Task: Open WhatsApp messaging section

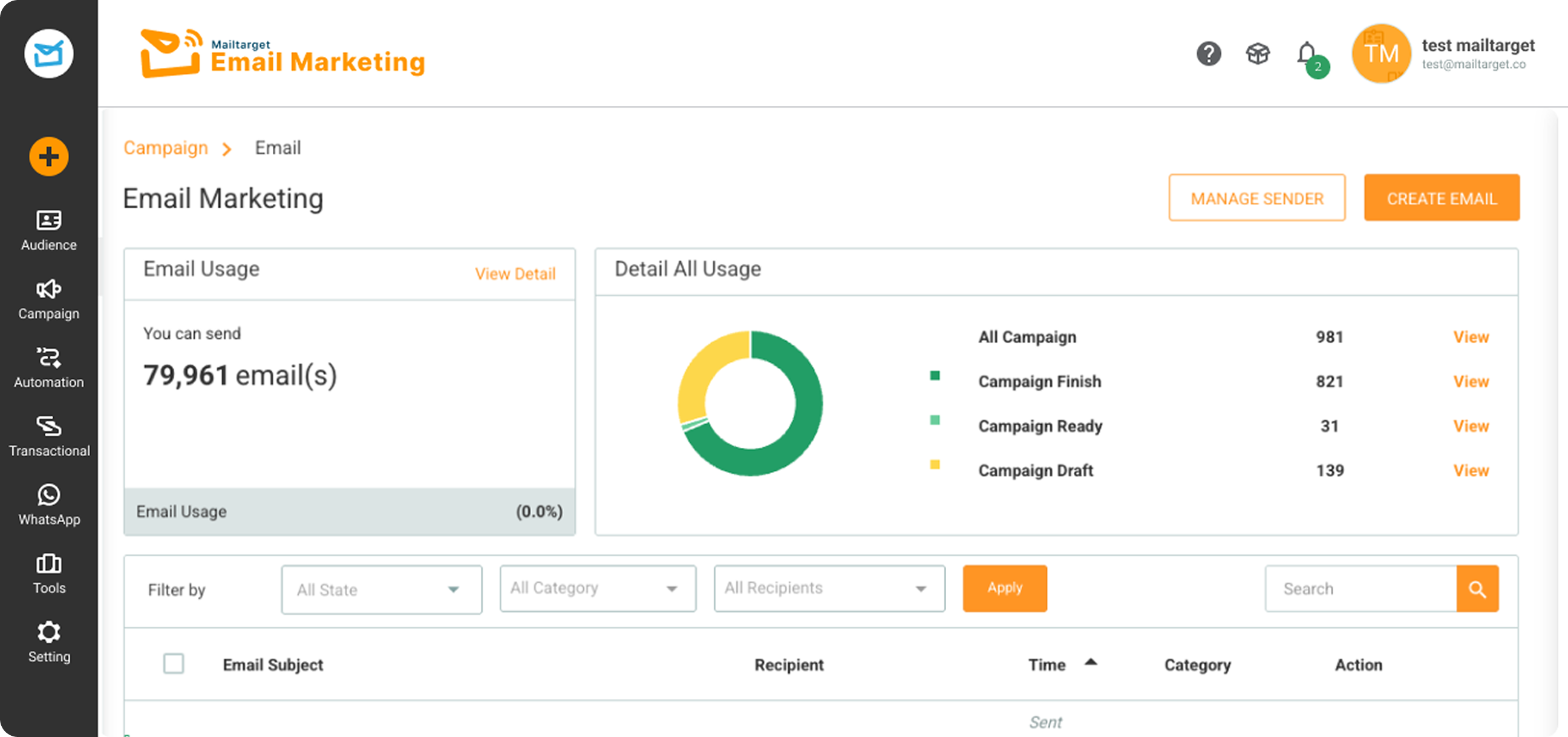Action: pyautogui.click(x=48, y=504)
